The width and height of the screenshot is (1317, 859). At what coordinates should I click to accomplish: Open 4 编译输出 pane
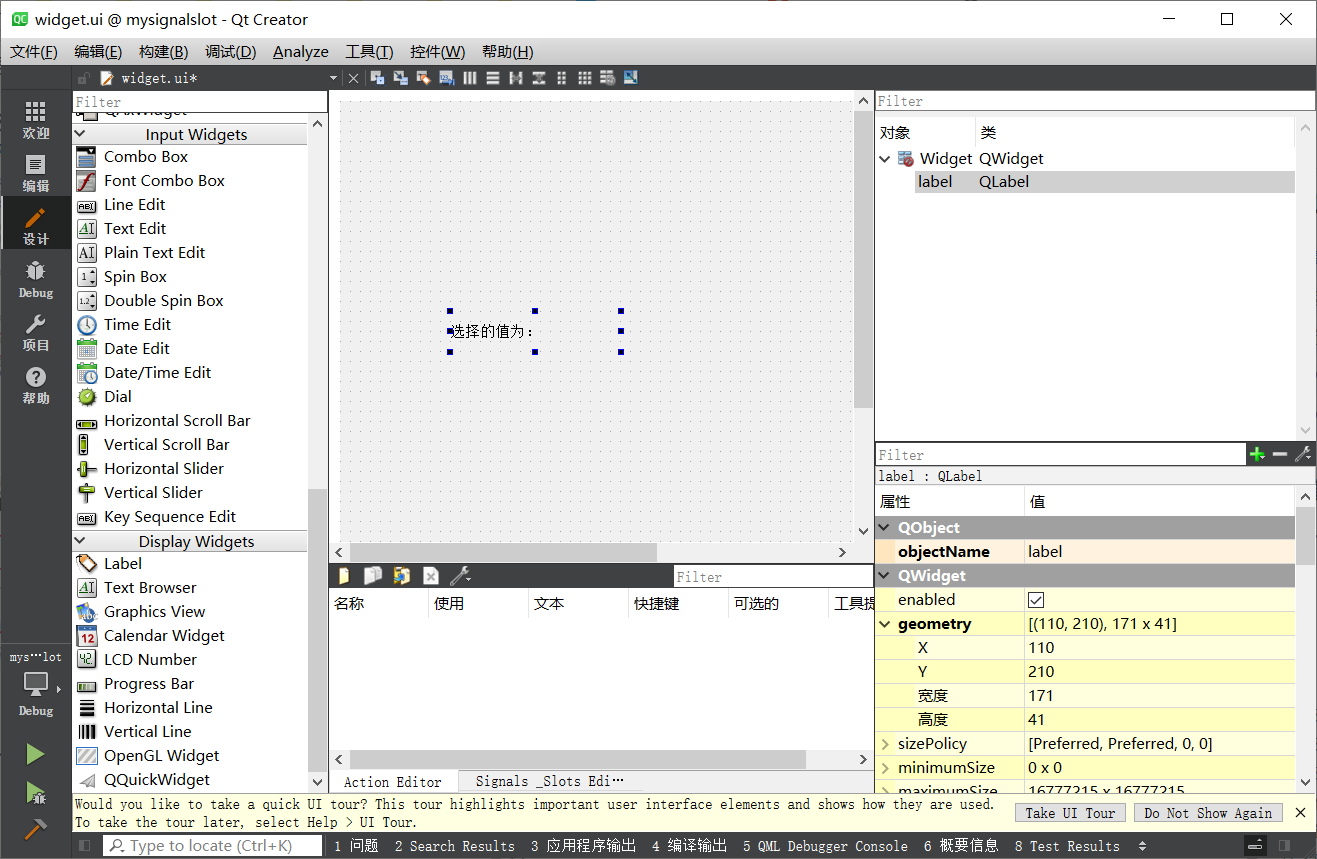pyautogui.click(x=689, y=846)
